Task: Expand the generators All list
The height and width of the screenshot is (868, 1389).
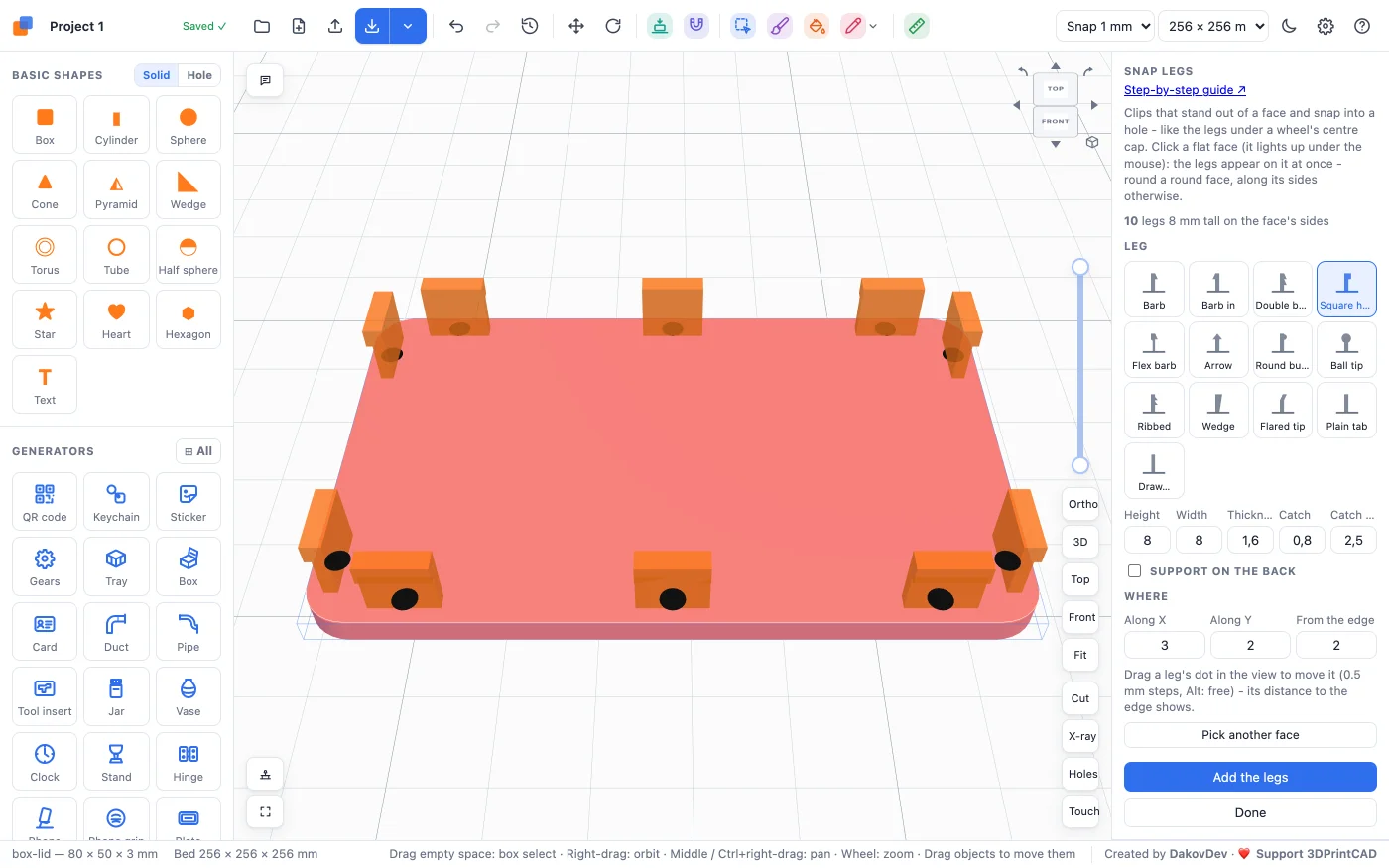Action: [198, 451]
